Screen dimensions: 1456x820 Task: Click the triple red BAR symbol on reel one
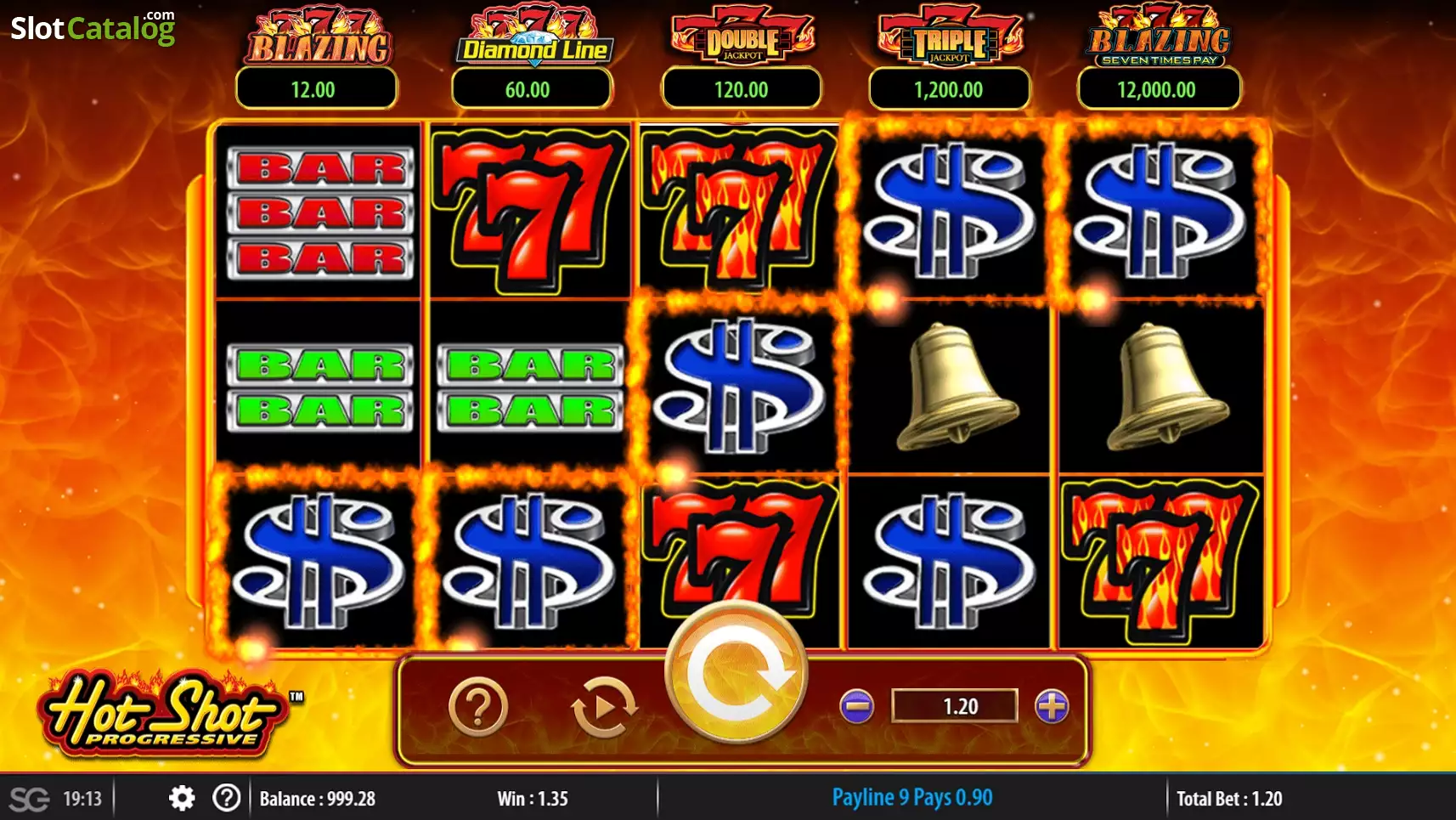click(x=320, y=212)
